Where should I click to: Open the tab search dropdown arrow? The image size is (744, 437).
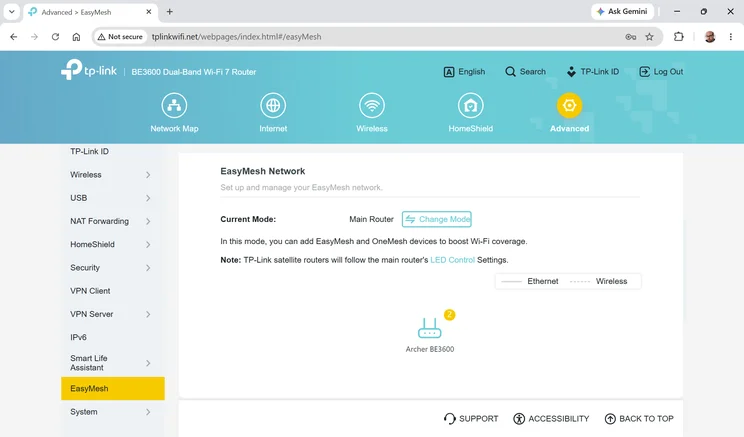pos(11,12)
